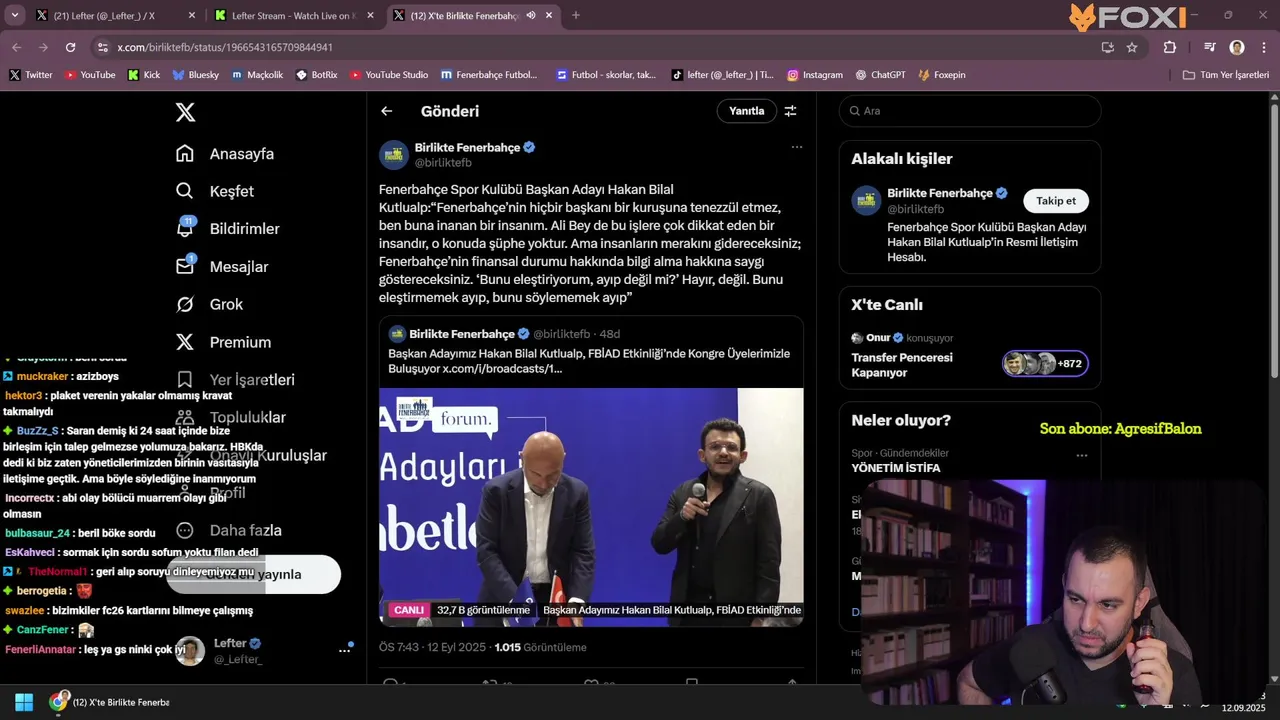The width and height of the screenshot is (1280, 720).
Task: Open Premium in the sidebar
Action: (223, 342)
